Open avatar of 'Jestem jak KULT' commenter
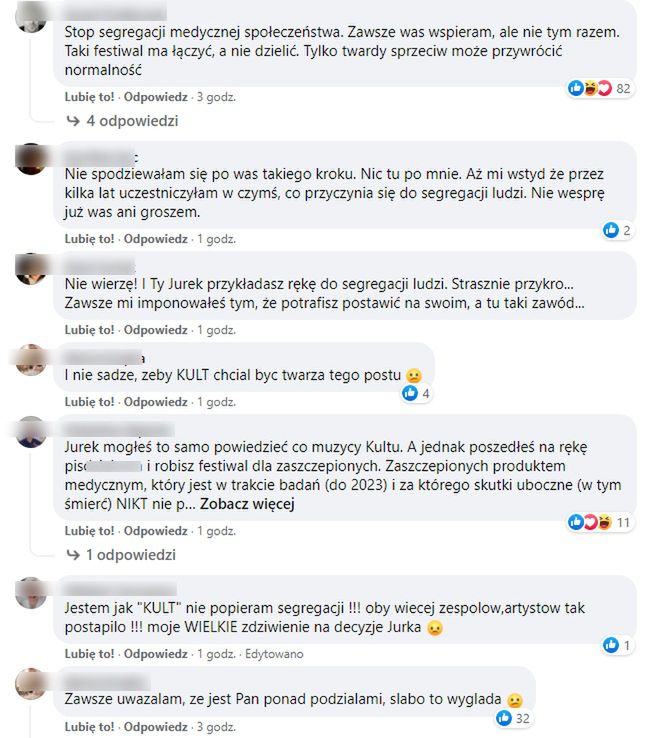645x738 pixels. click(x=31, y=593)
